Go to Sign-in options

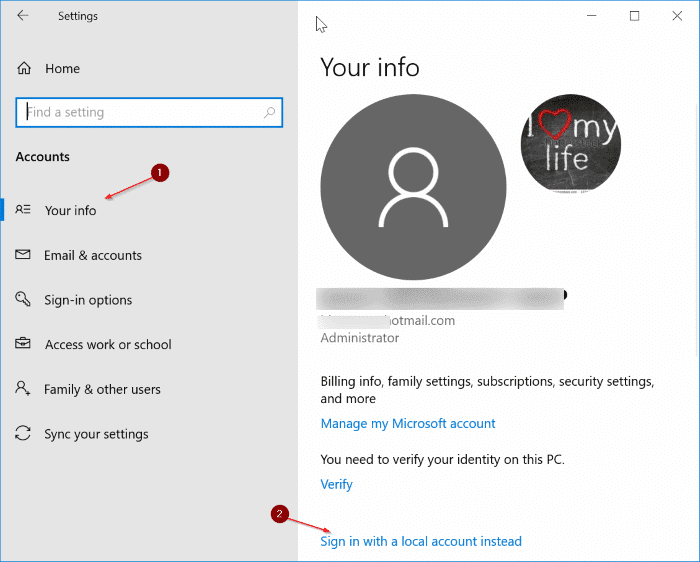click(x=88, y=300)
